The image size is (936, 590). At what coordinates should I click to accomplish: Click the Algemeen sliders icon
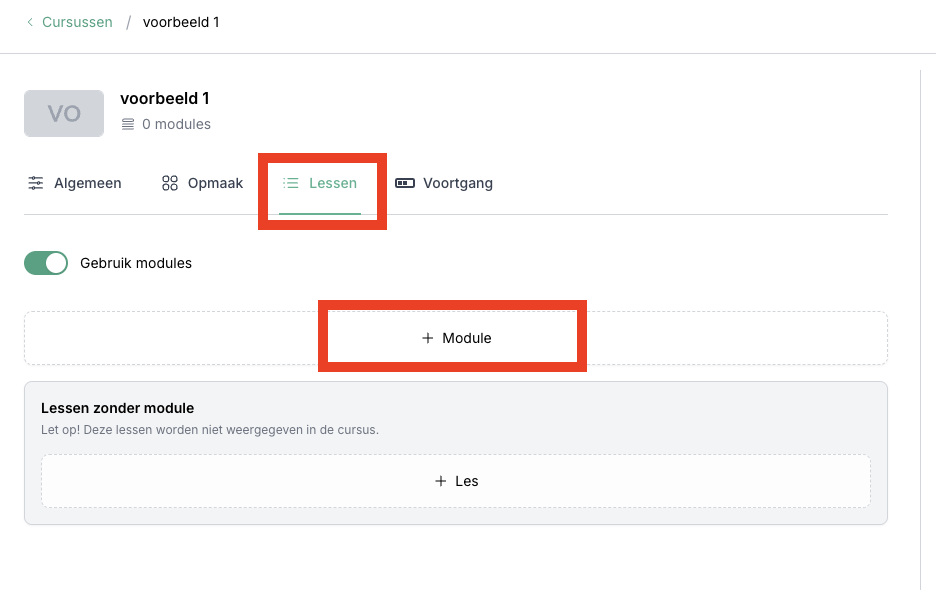(x=36, y=183)
